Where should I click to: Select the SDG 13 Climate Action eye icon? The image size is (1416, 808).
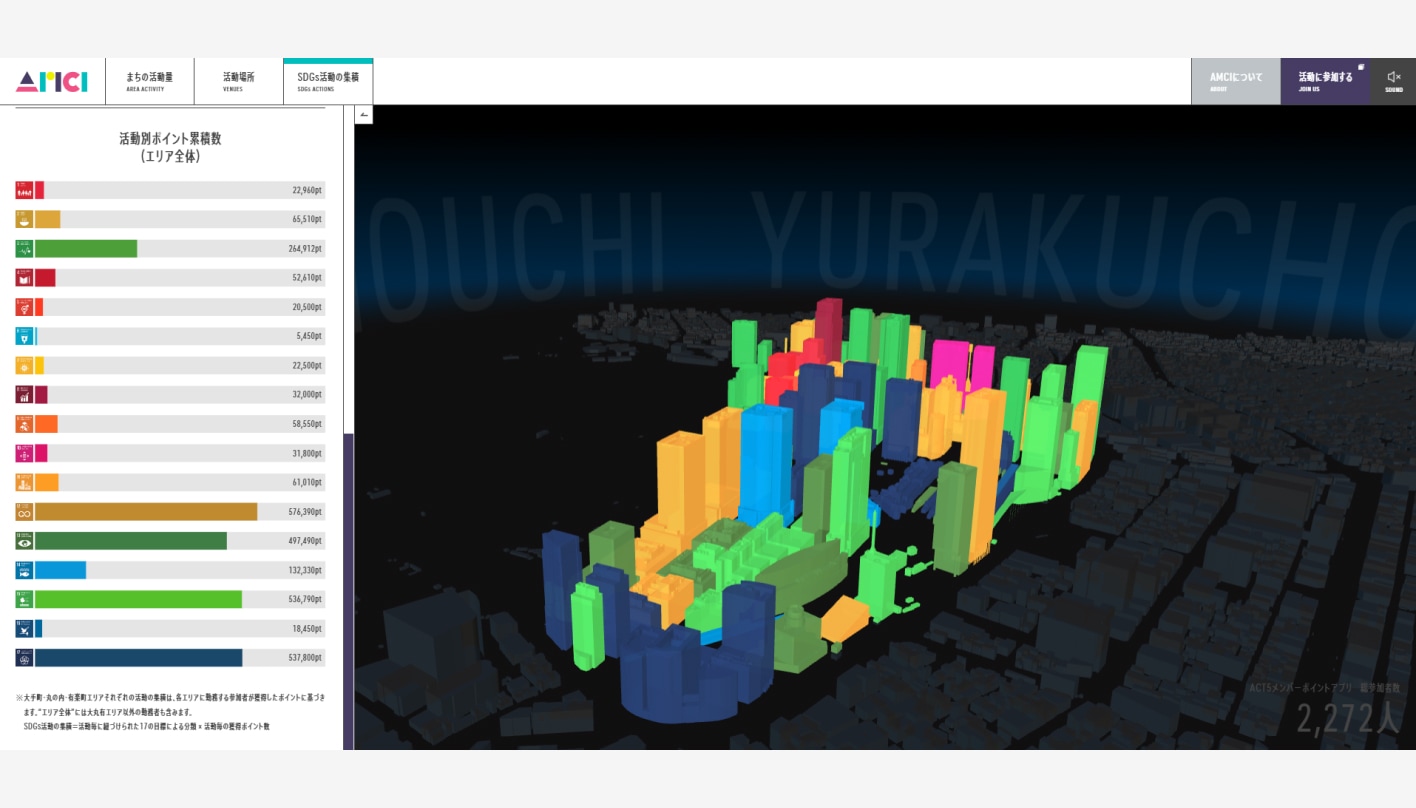point(24,541)
